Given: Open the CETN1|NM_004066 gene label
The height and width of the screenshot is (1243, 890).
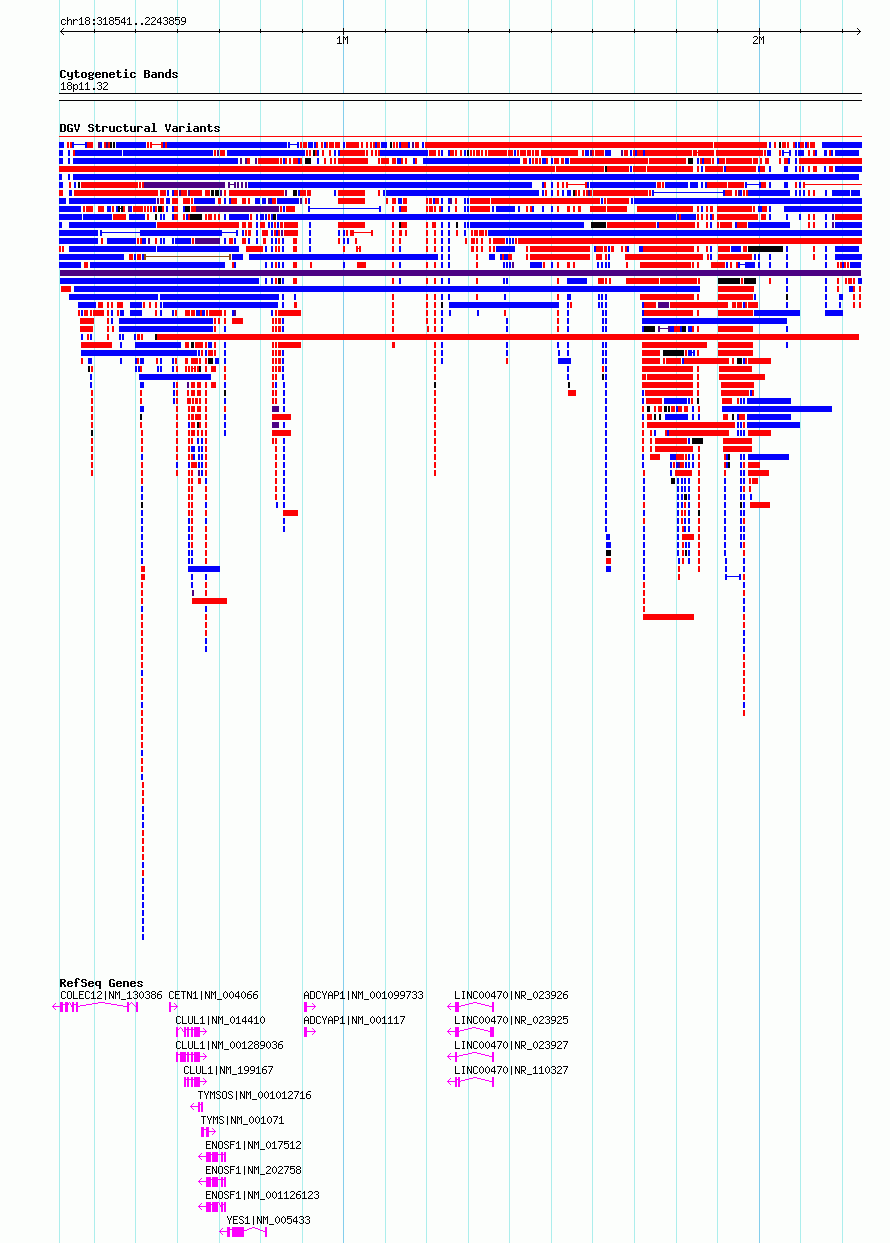Looking at the screenshot, I should (213, 995).
